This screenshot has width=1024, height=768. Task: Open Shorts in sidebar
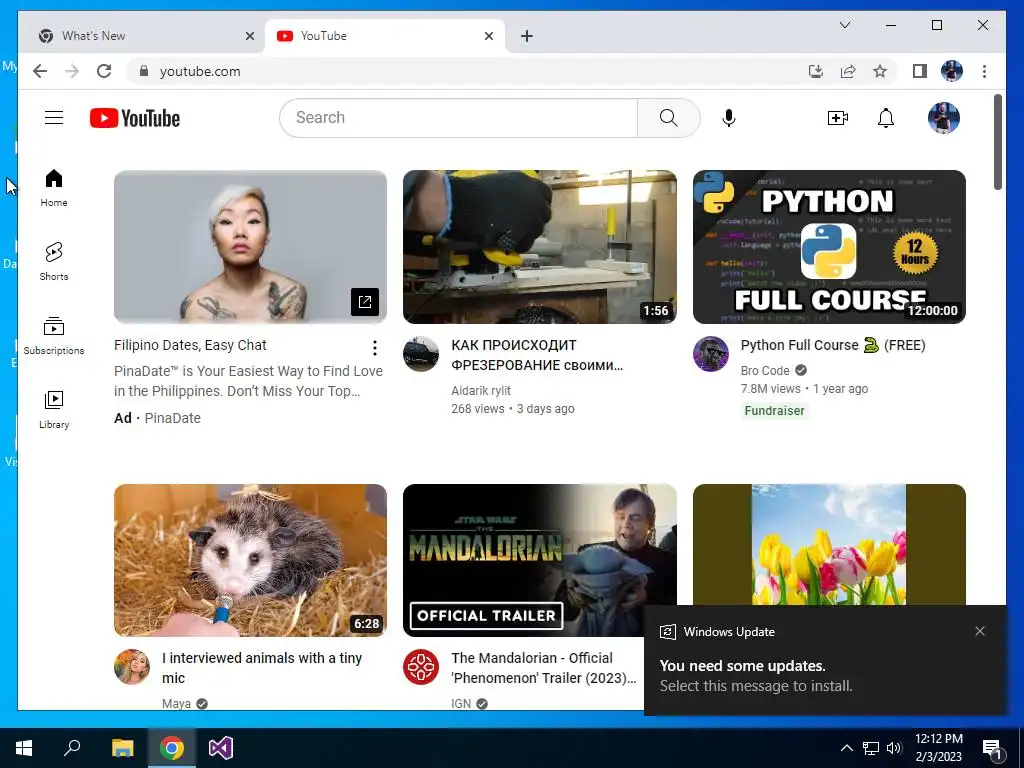pyautogui.click(x=54, y=261)
